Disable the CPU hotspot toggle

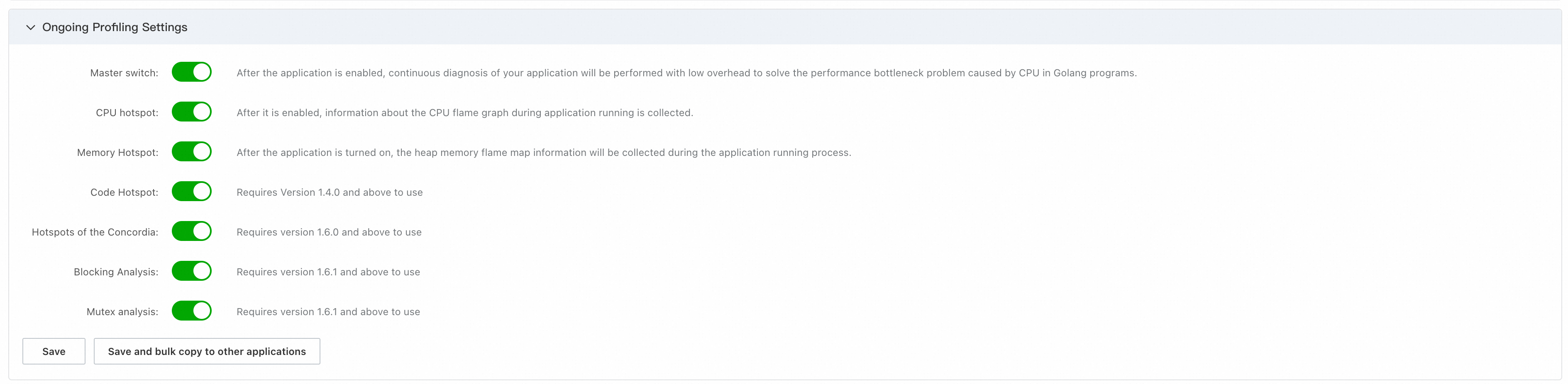pyautogui.click(x=191, y=112)
